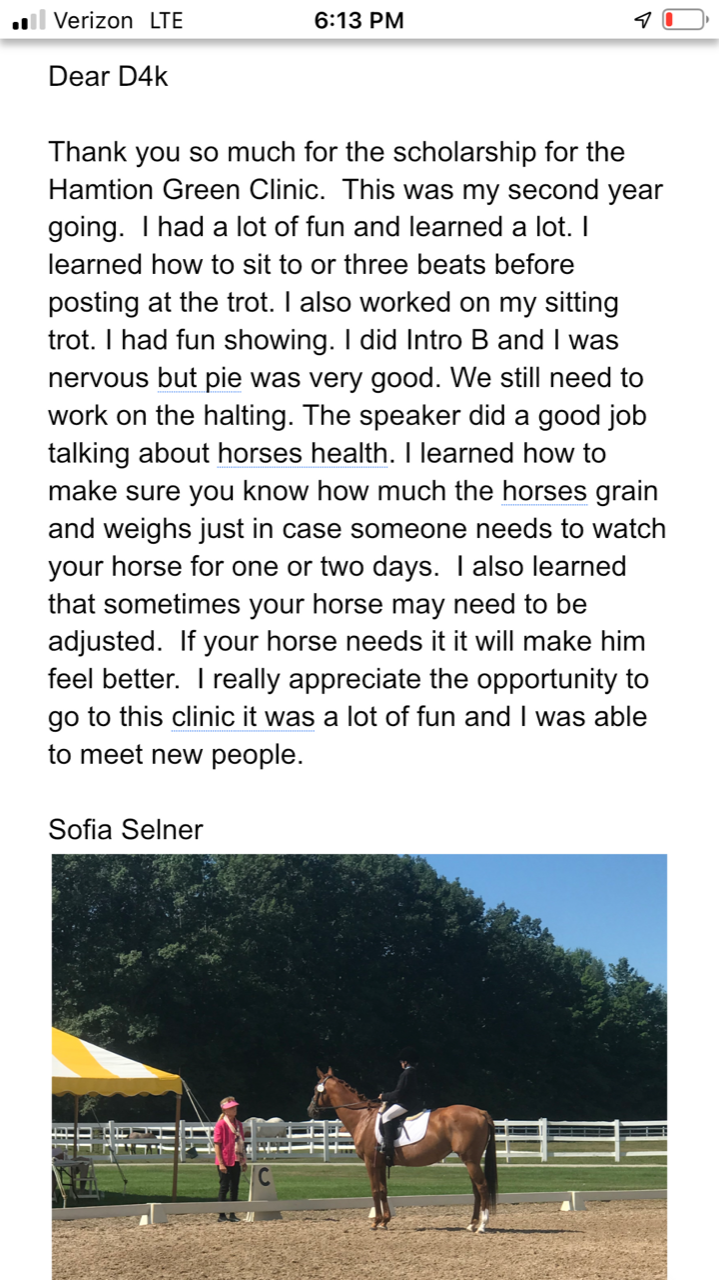Tap the low battery indicator icon

tap(684, 20)
